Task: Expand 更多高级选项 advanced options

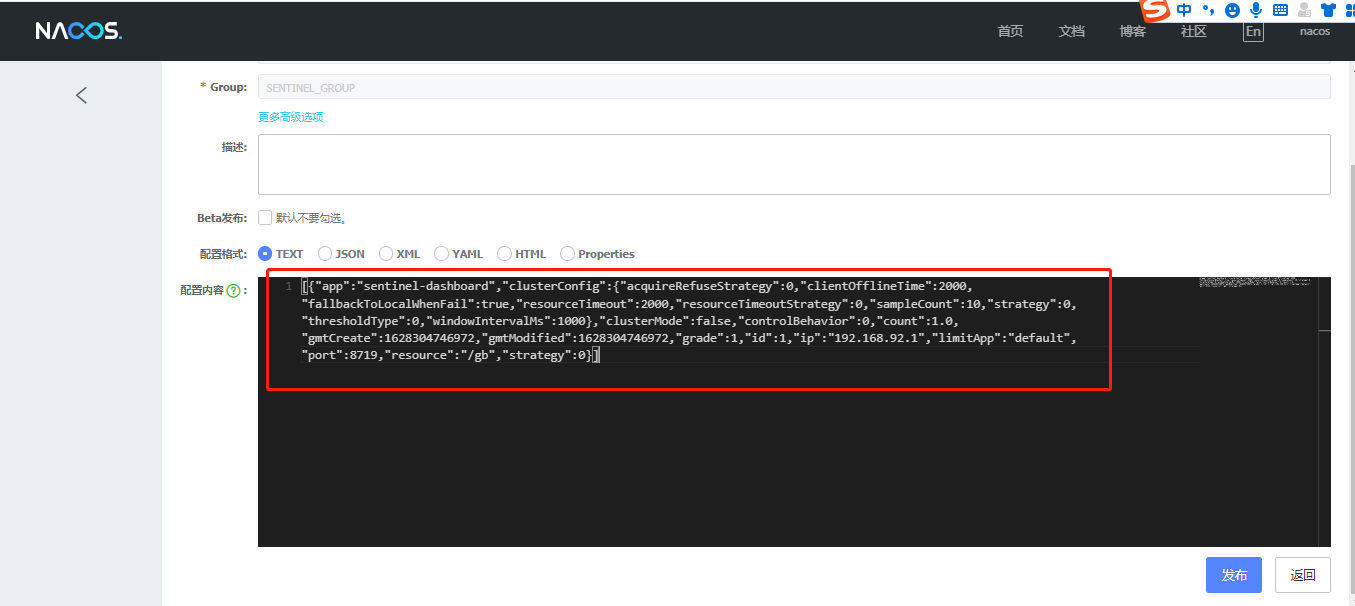Action: pyautogui.click(x=290, y=117)
